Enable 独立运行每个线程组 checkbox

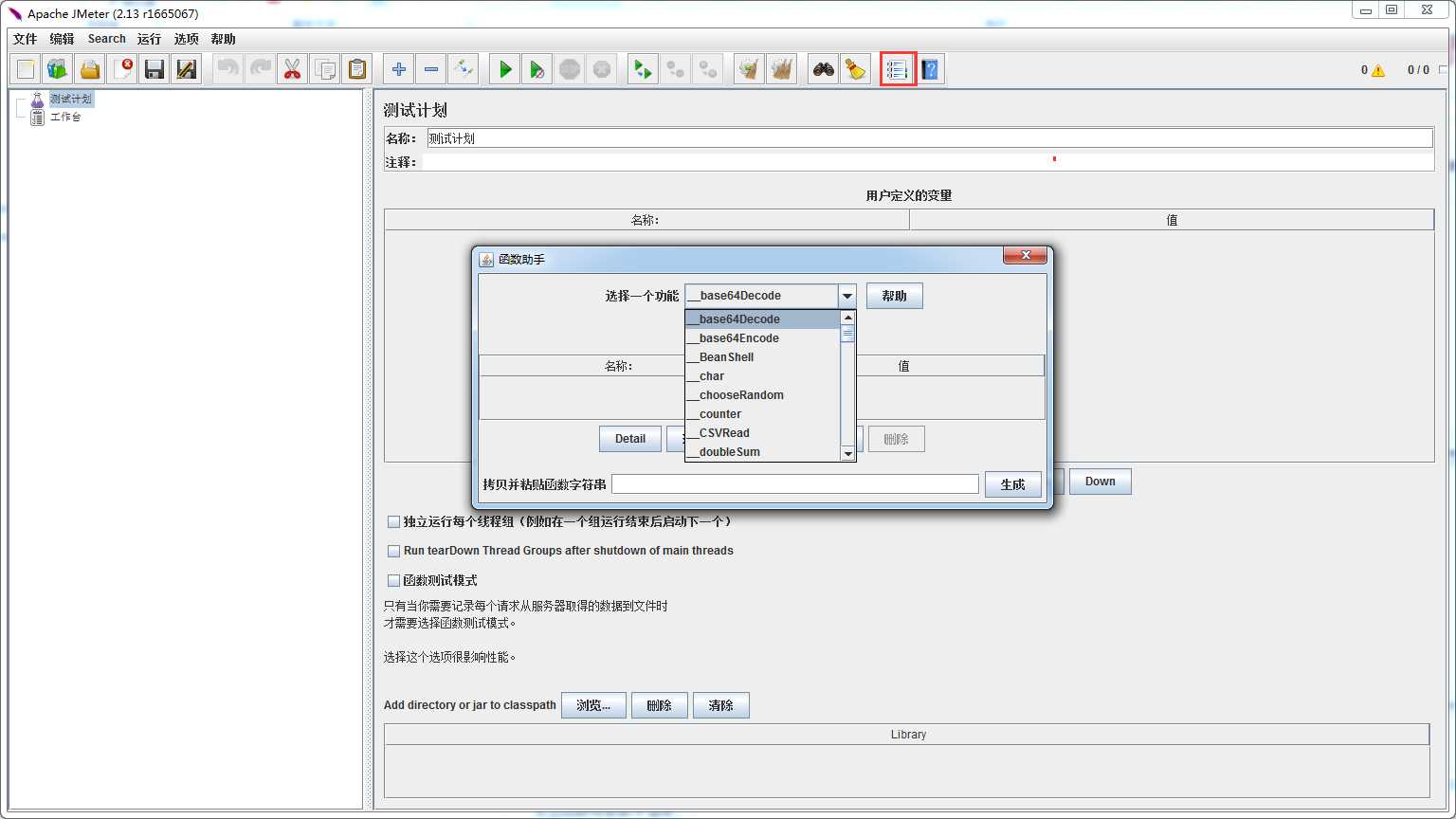click(393, 521)
